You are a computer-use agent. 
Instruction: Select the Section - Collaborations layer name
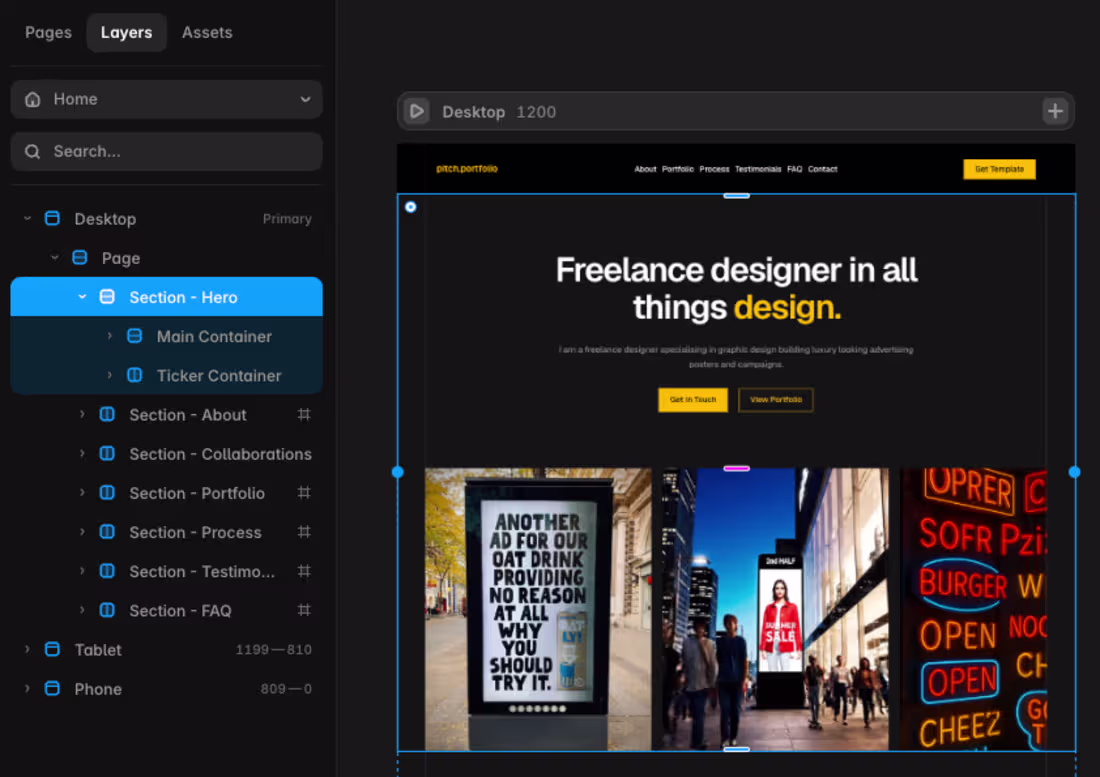pyautogui.click(x=220, y=454)
